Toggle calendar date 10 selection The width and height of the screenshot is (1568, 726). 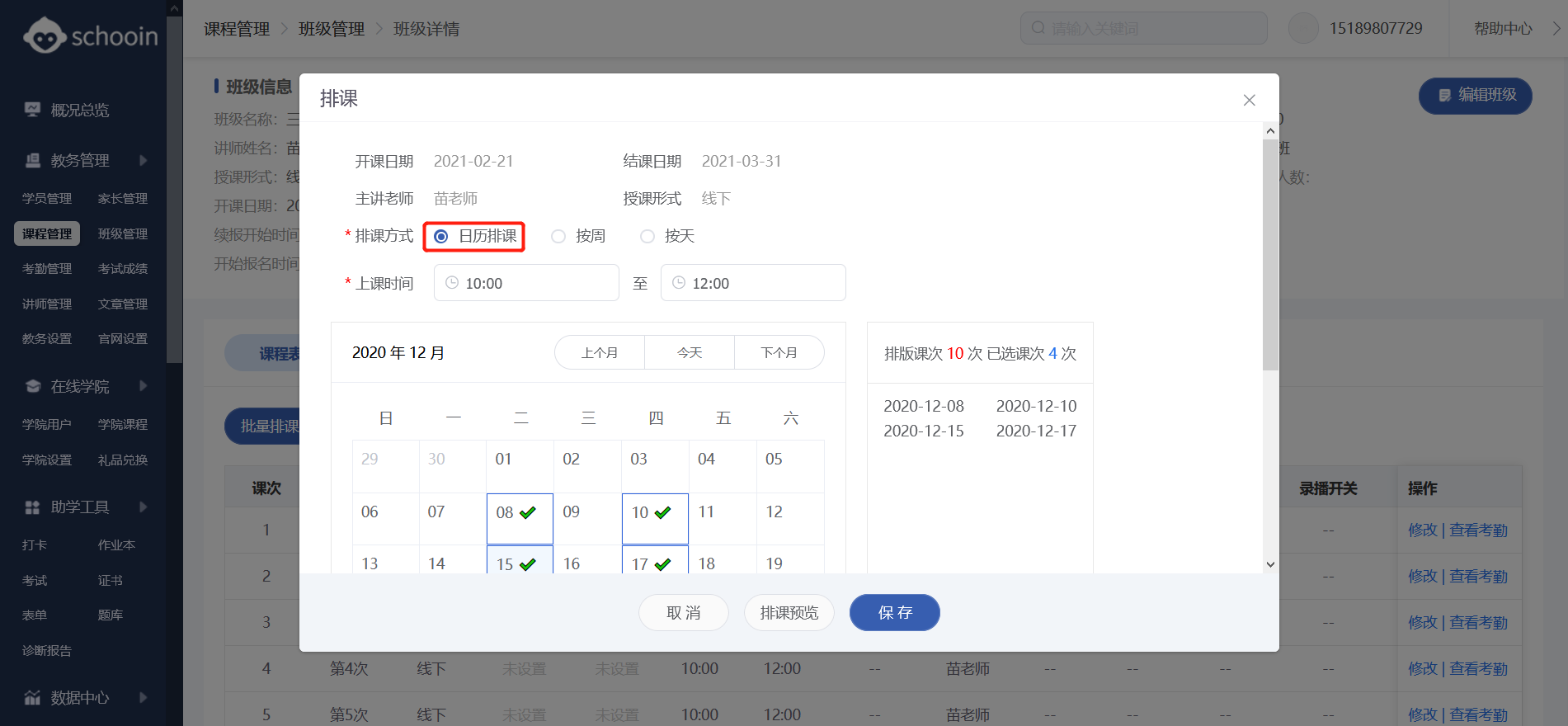tap(655, 518)
